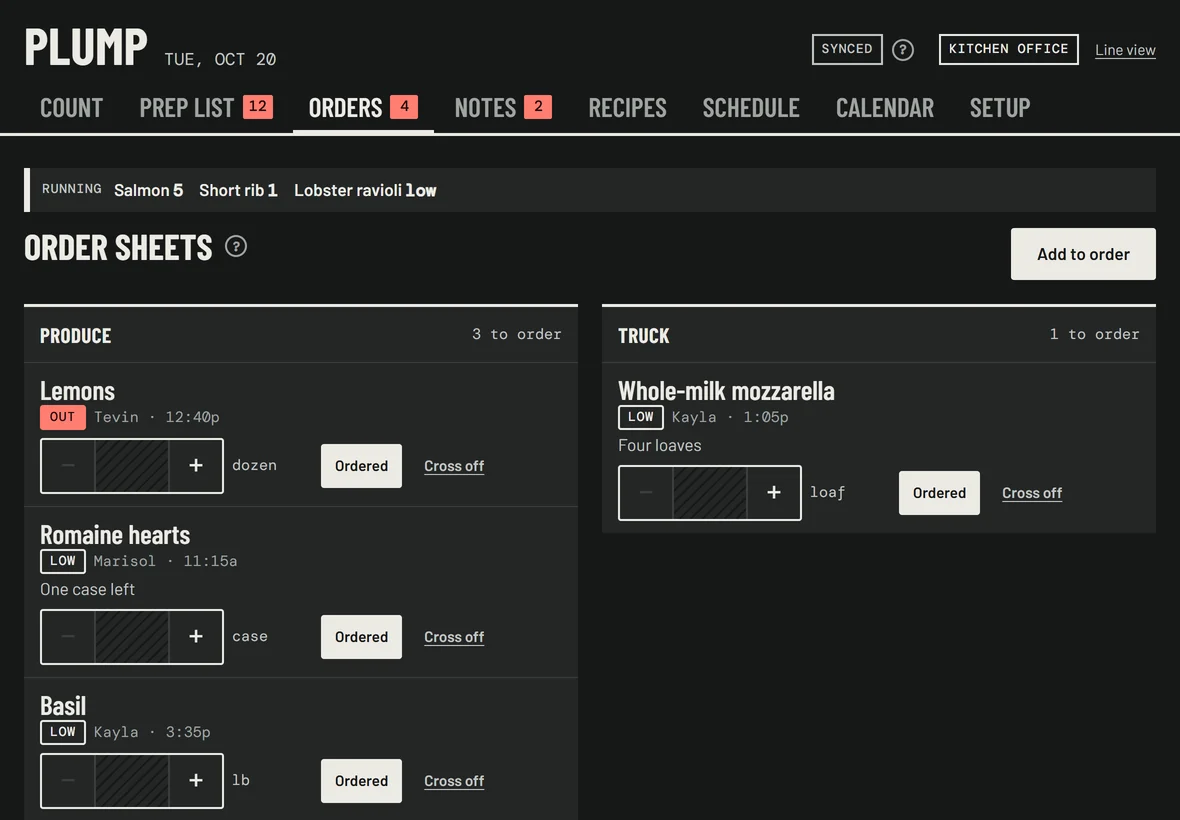Click the Add to order button
Screen dimensions: 1180x820
[x=1083, y=254]
